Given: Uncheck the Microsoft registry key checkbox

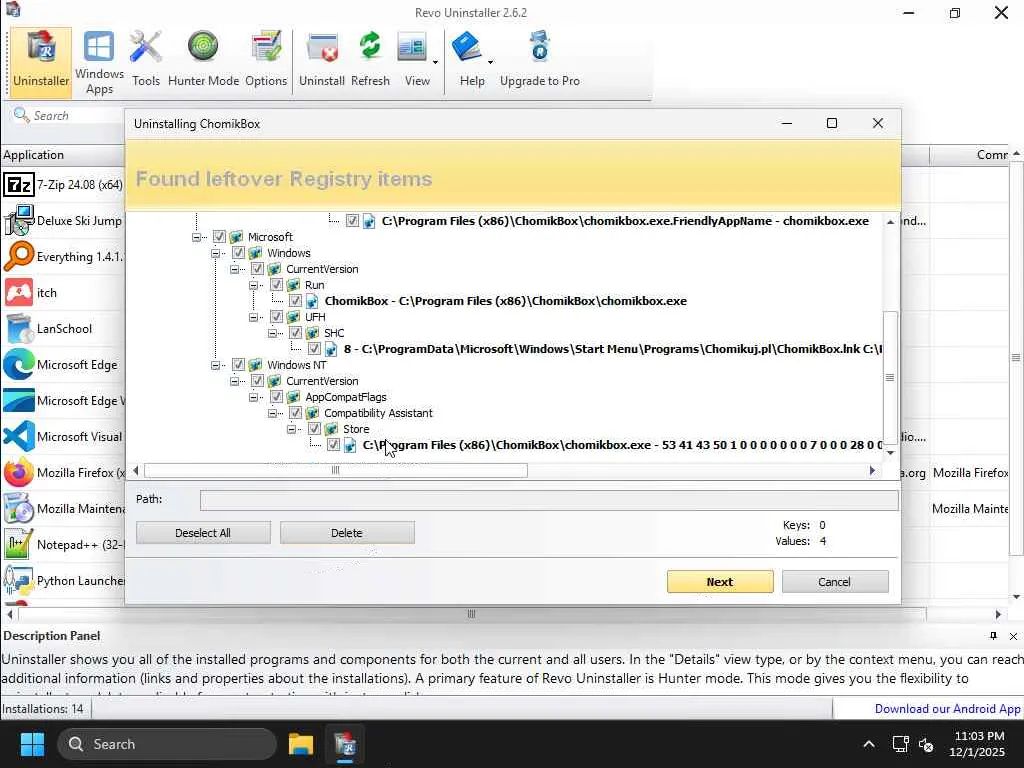Looking at the screenshot, I should coord(219,236).
